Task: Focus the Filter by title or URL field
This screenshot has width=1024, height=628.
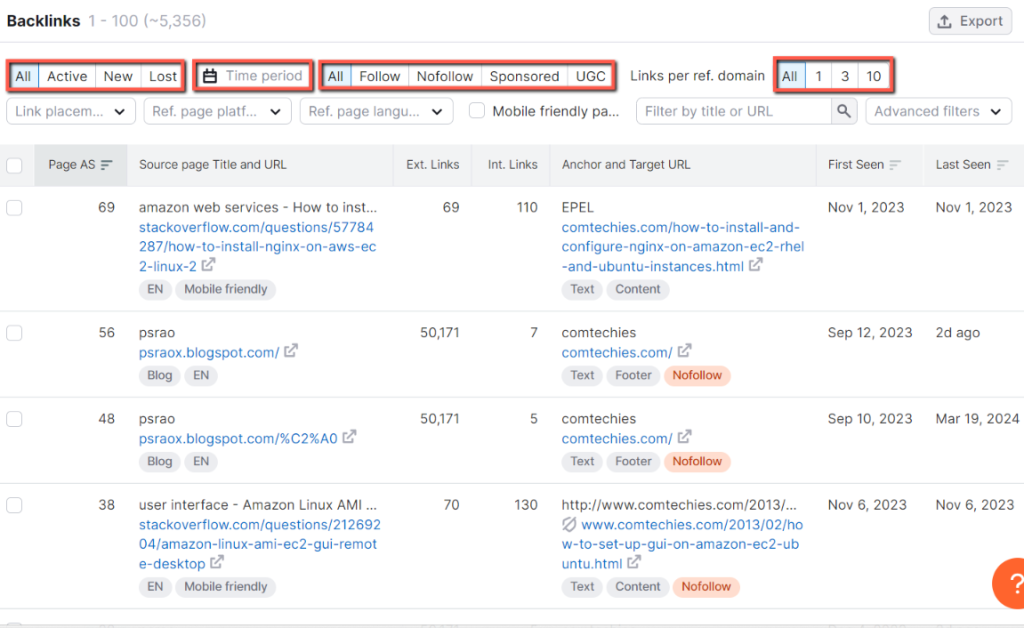Action: (734, 111)
